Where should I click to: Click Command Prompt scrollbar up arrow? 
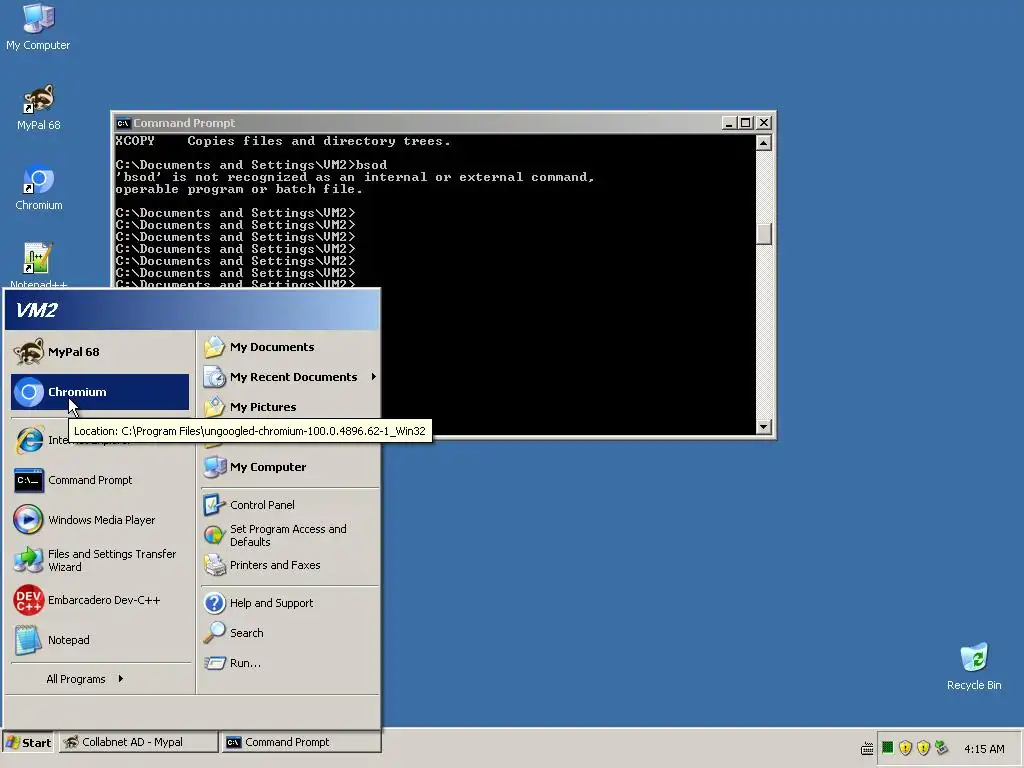(x=764, y=143)
